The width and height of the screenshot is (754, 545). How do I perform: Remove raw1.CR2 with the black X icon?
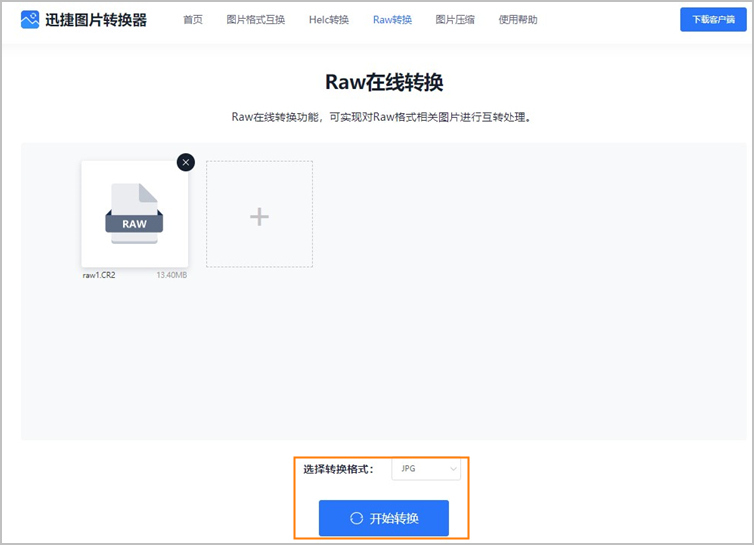point(185,162)
